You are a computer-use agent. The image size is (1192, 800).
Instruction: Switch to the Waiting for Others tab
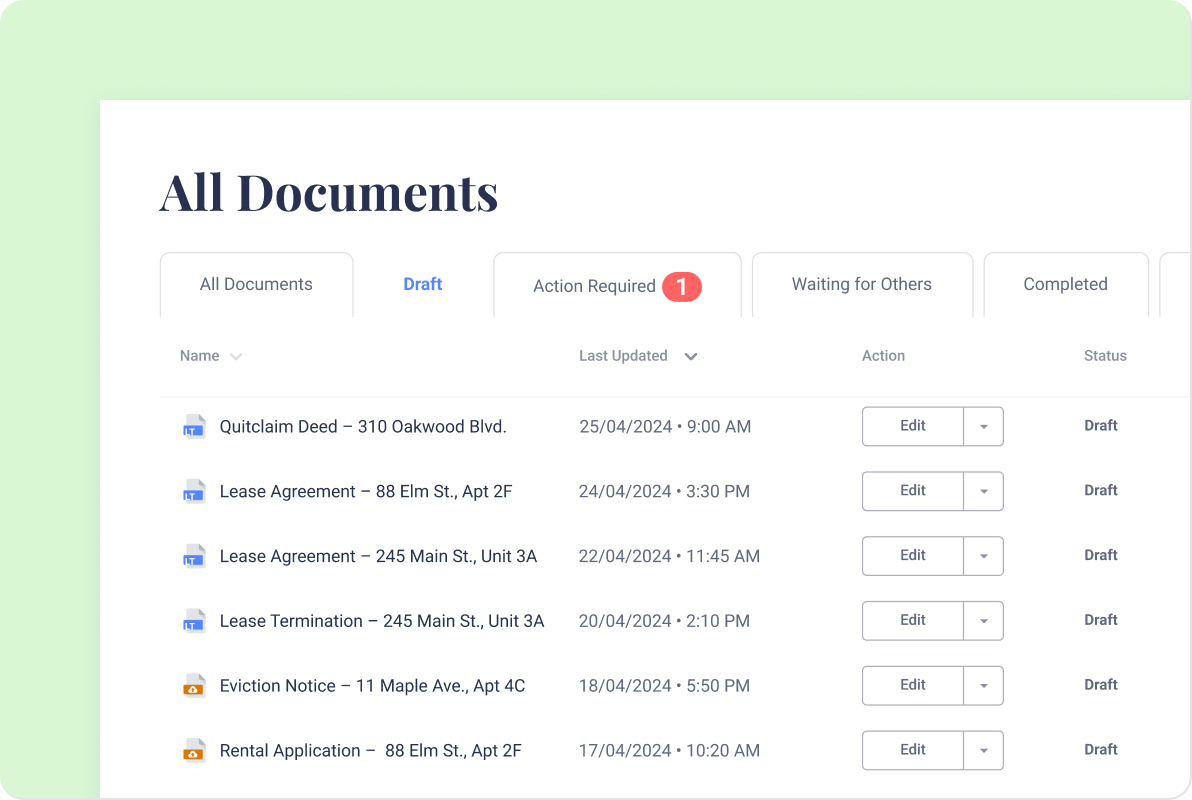(x=862, y=284)
